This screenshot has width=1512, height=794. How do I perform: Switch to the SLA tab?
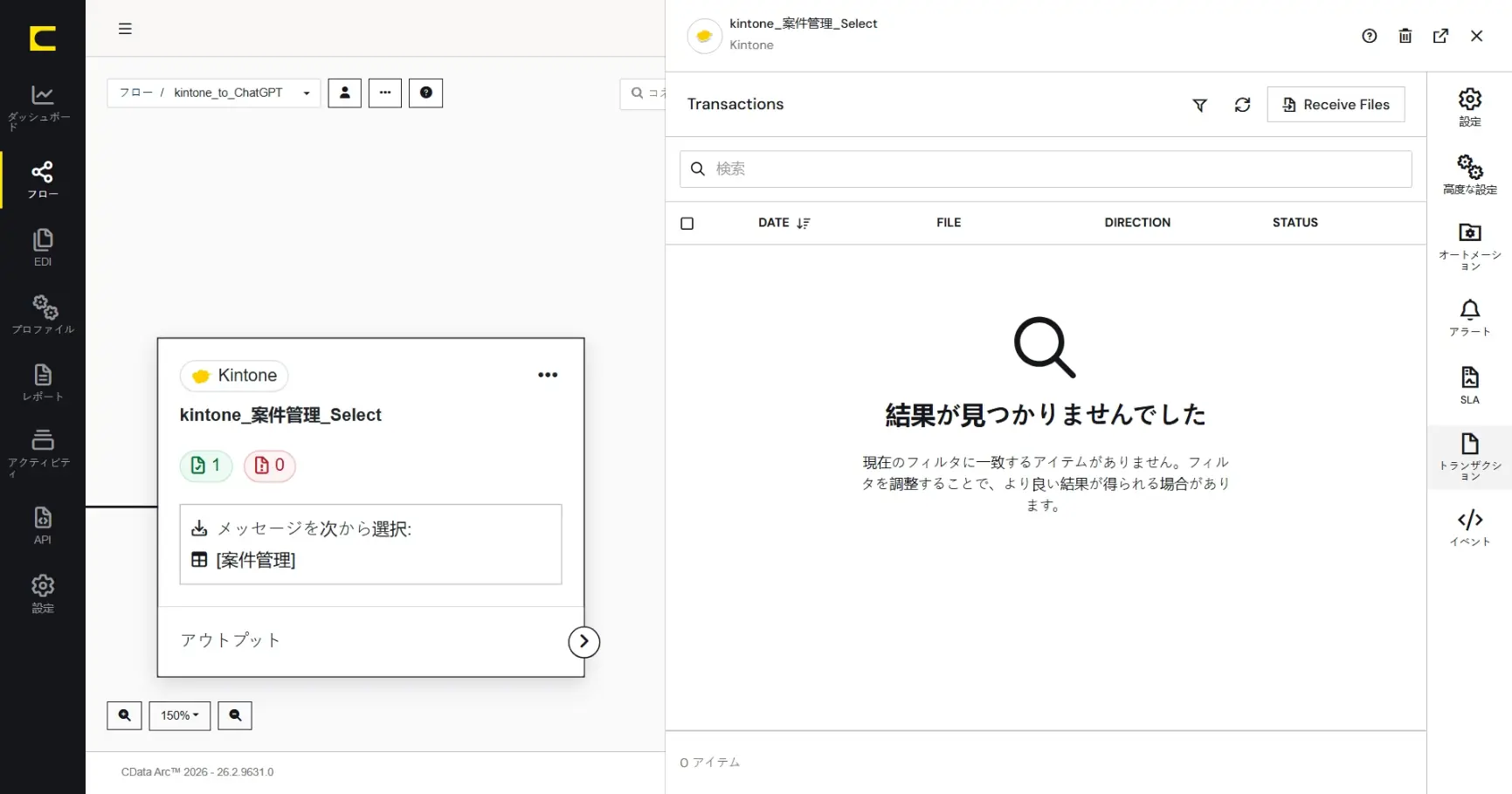(x=1470, y=385)
